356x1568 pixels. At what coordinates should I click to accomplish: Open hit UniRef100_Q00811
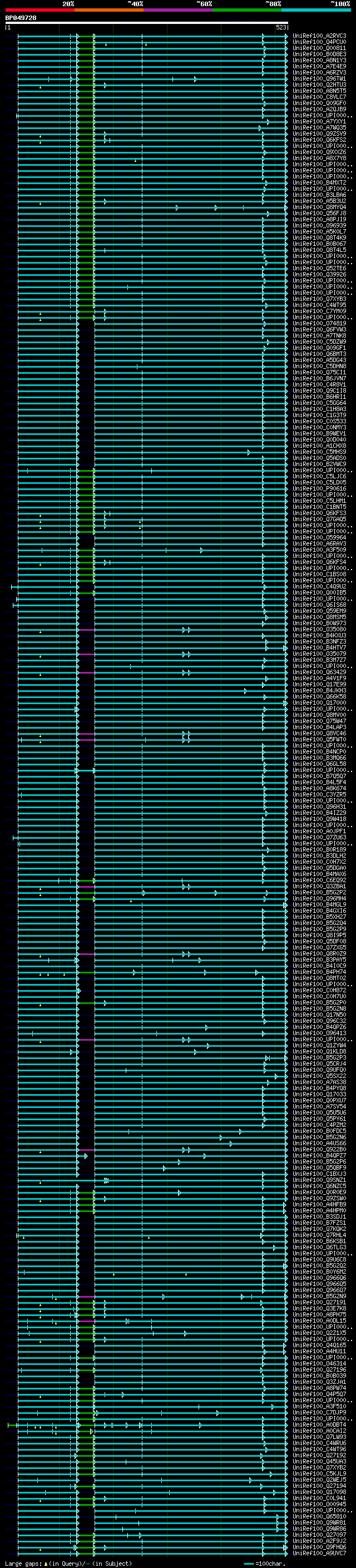pos(319,48)
